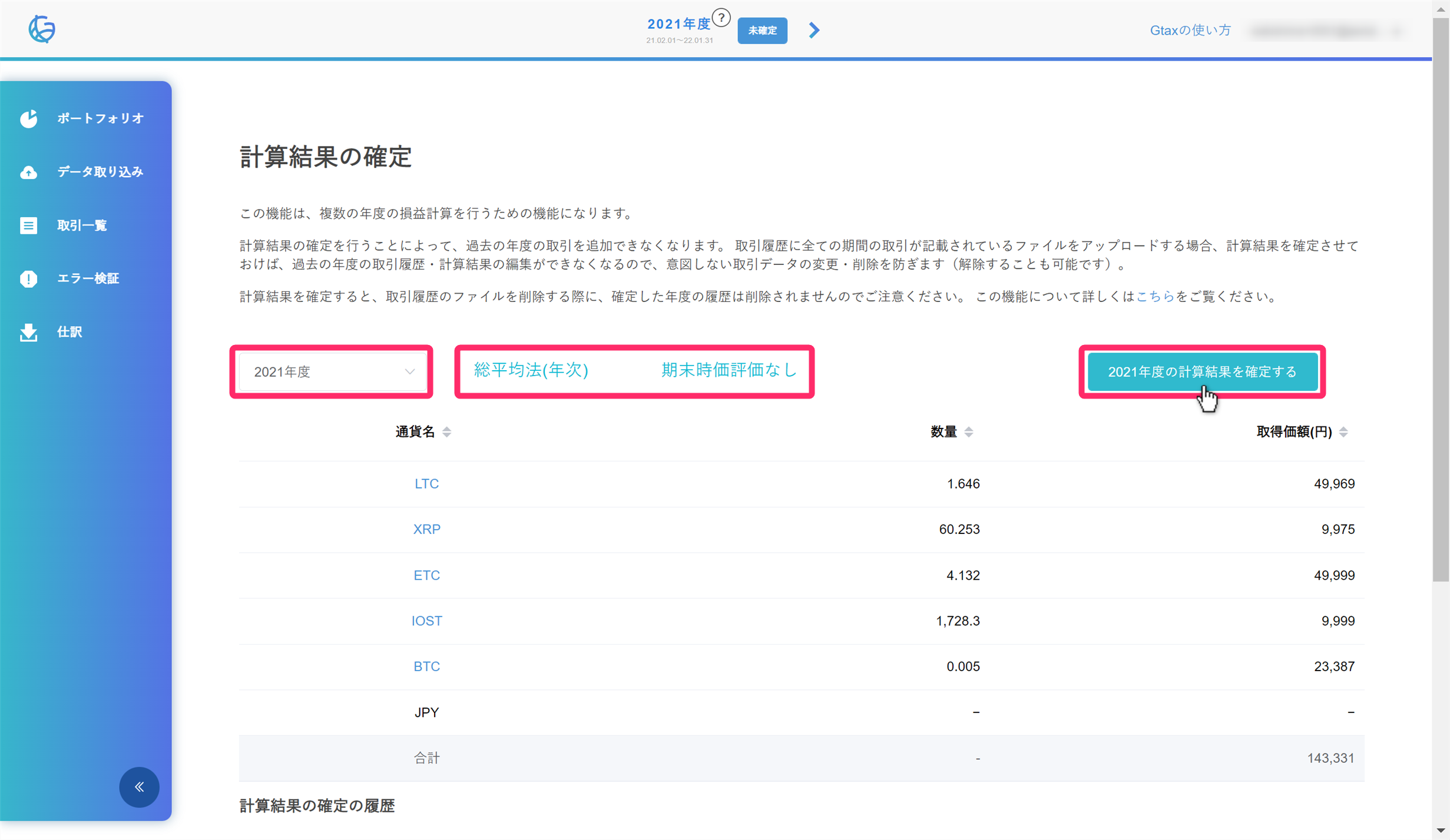The image size is (1450, 840).
Task: Select the 合計 total row label
Action: [x=426, y=758]
